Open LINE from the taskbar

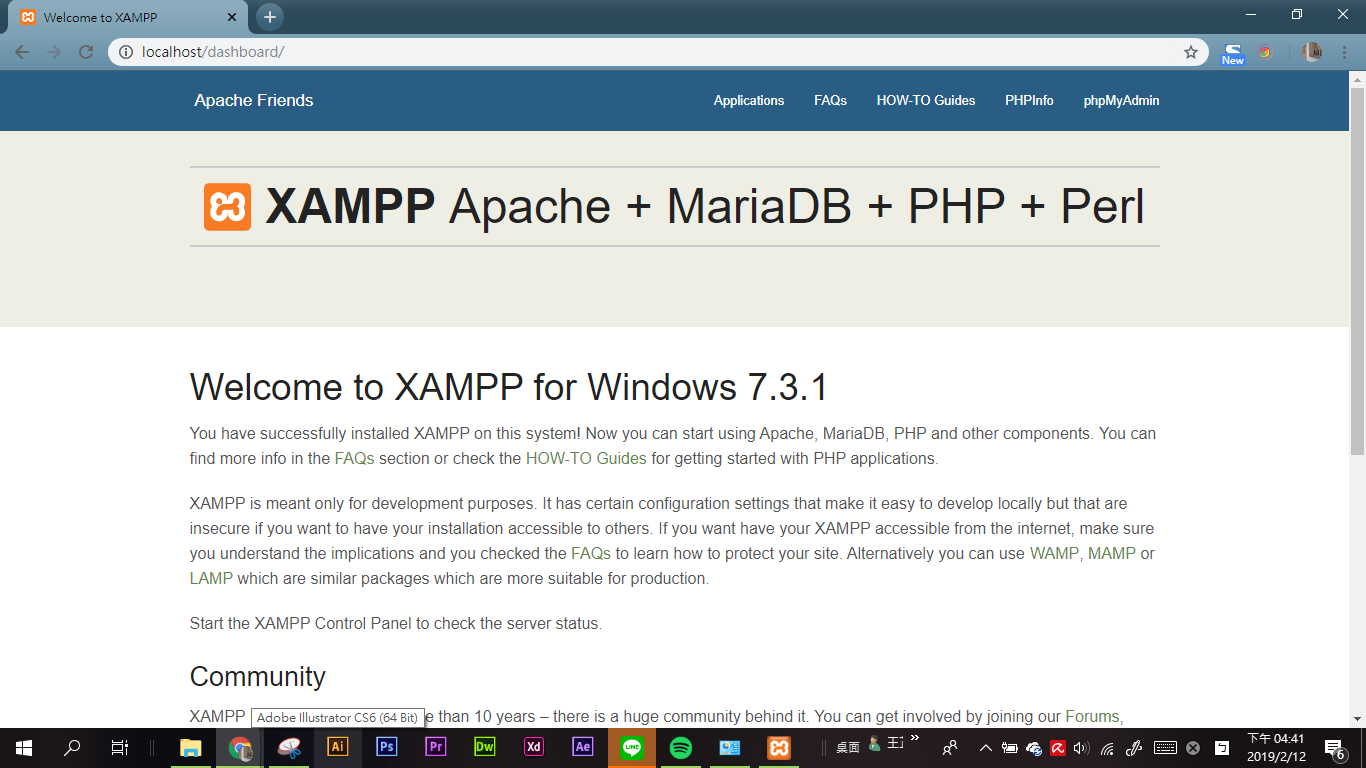[632, 747]
